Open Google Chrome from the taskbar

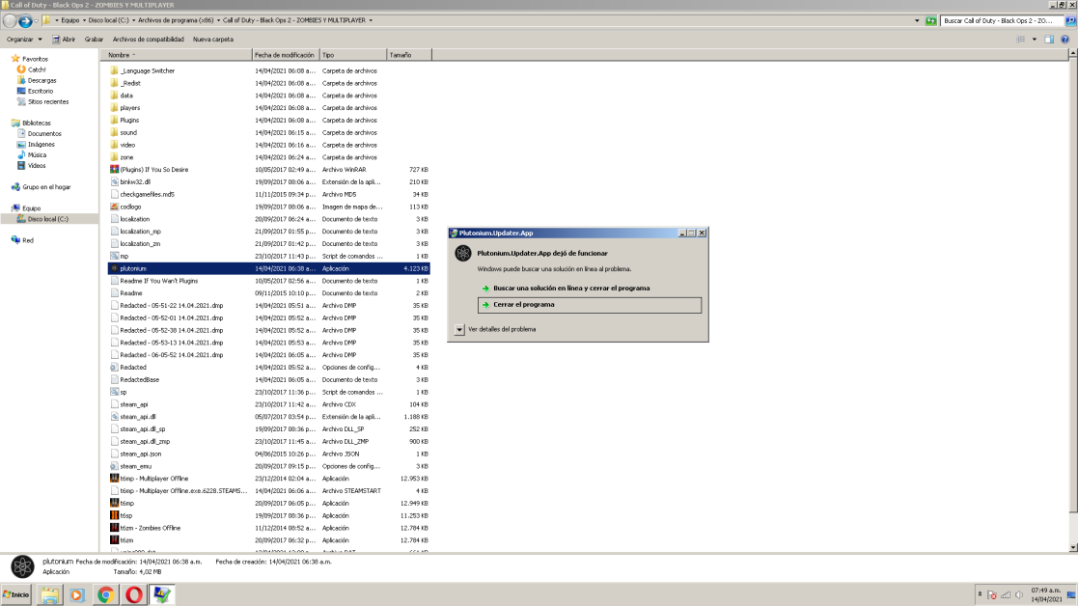click(104, 595)
